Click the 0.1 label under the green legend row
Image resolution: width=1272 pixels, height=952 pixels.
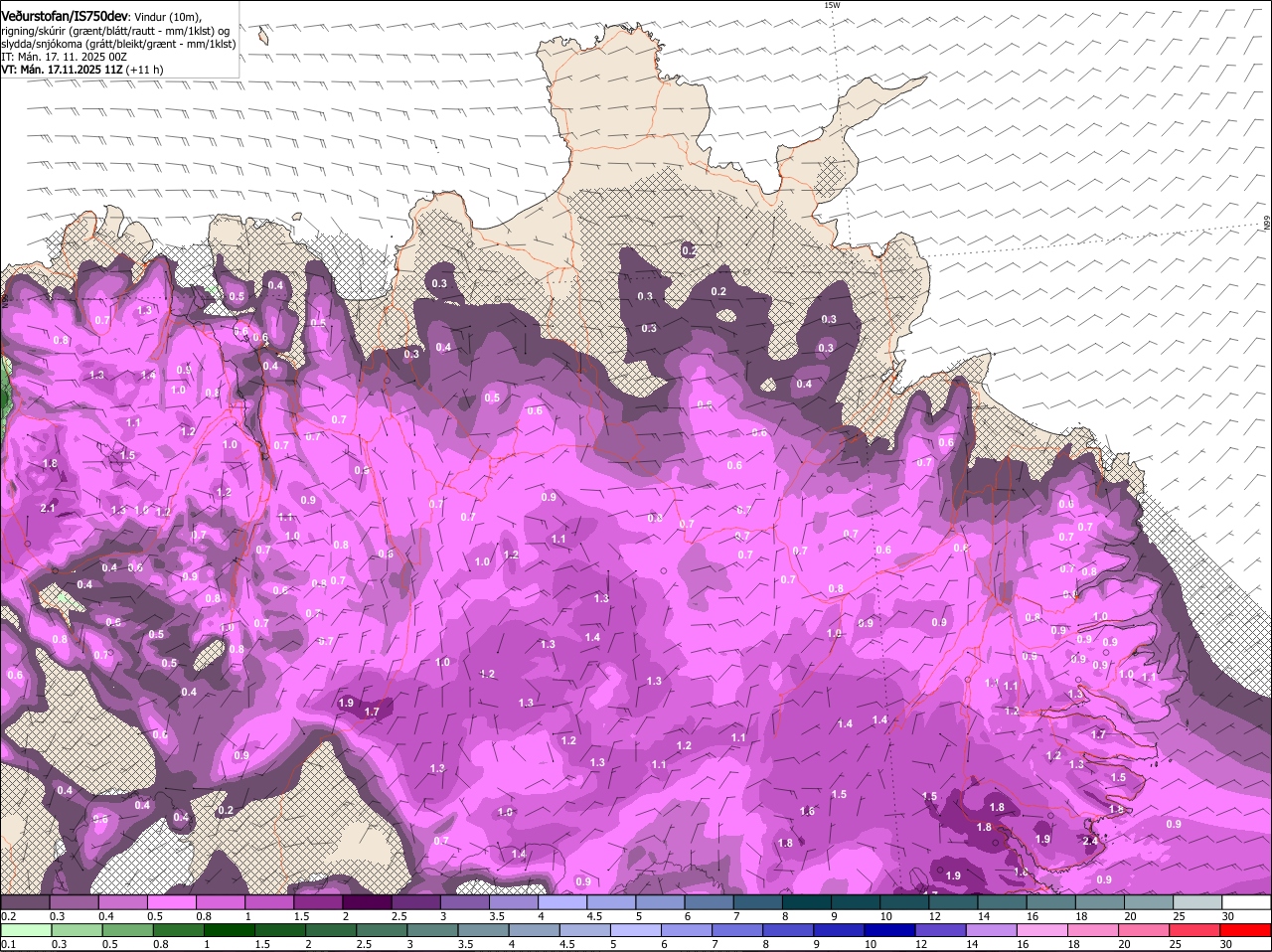tap(8, 943)
